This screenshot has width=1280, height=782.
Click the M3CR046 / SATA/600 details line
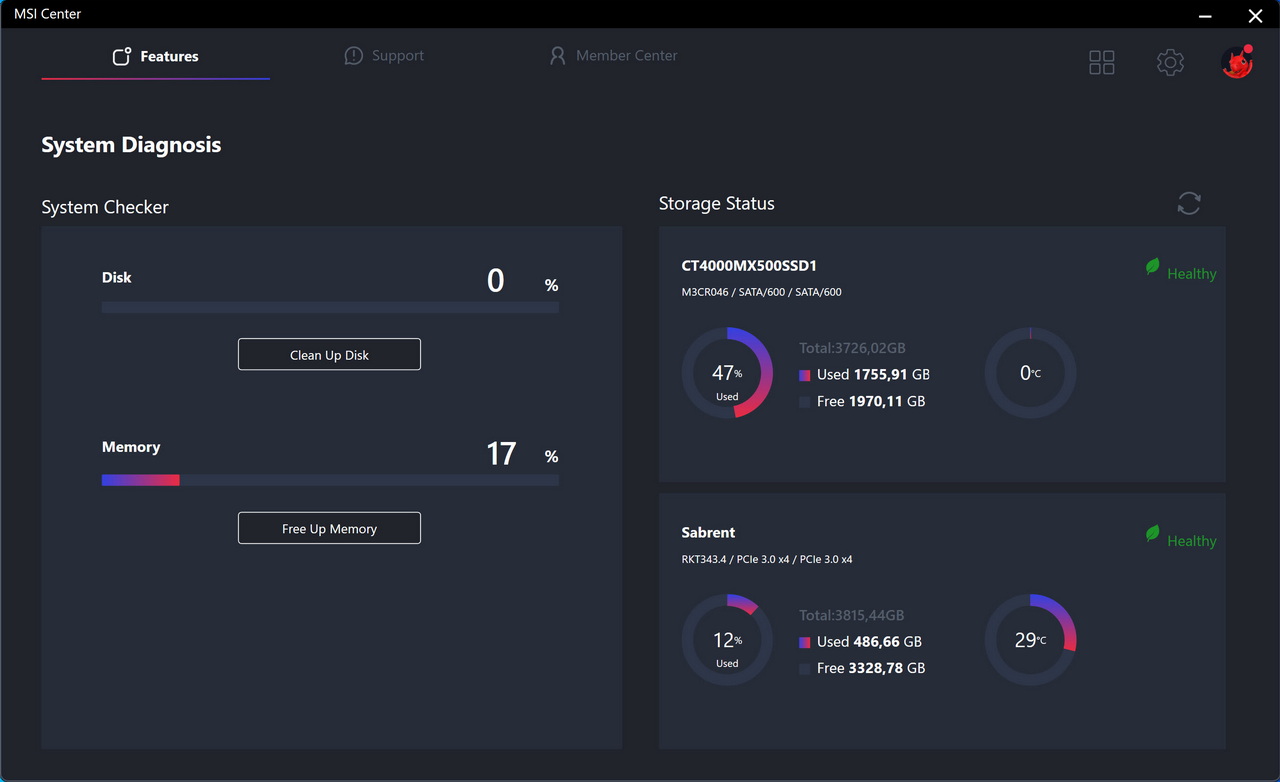761,292
